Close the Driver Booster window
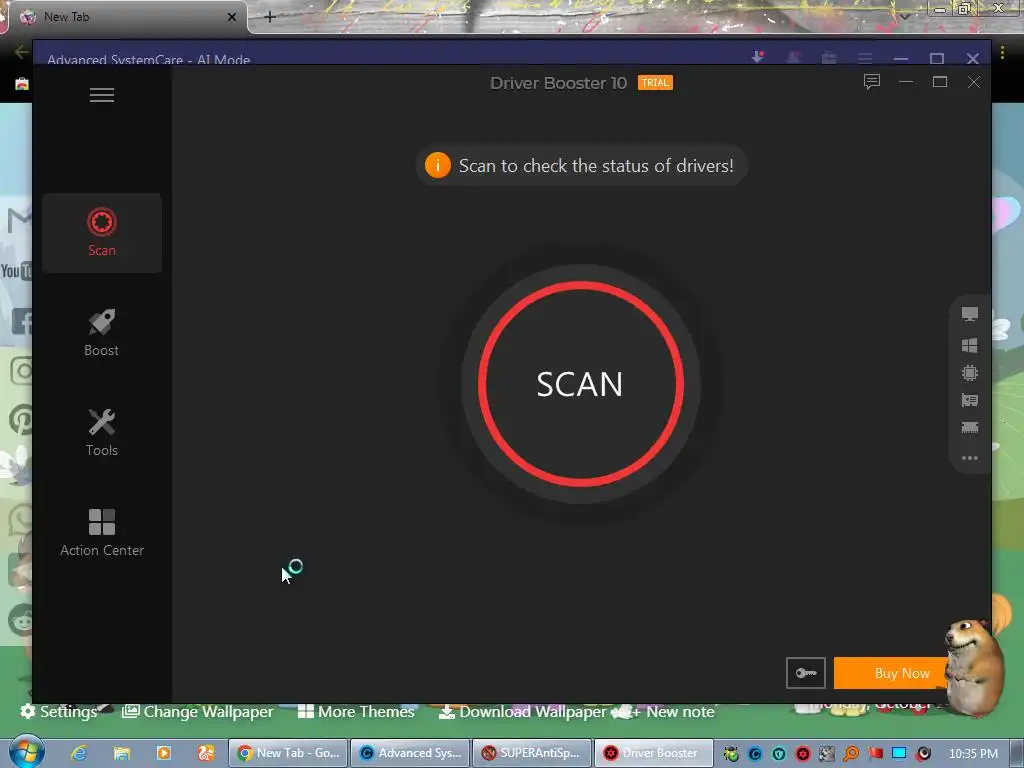The image size is (1024, 768). 974,82
